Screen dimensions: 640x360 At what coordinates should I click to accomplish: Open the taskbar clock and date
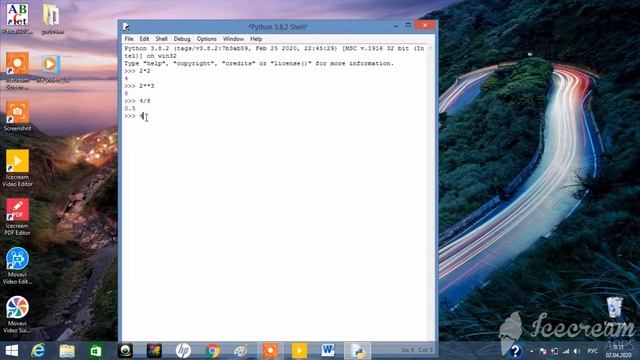619,351
